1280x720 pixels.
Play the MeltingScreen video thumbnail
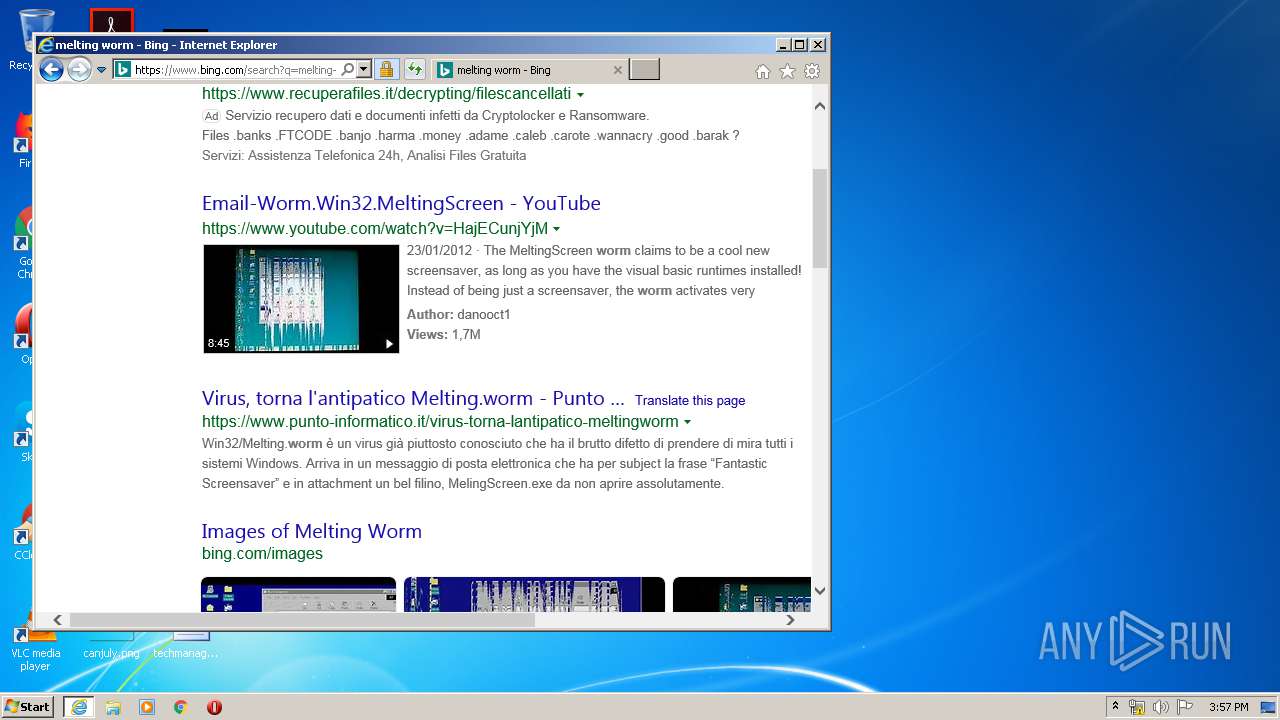coord(301,299)
